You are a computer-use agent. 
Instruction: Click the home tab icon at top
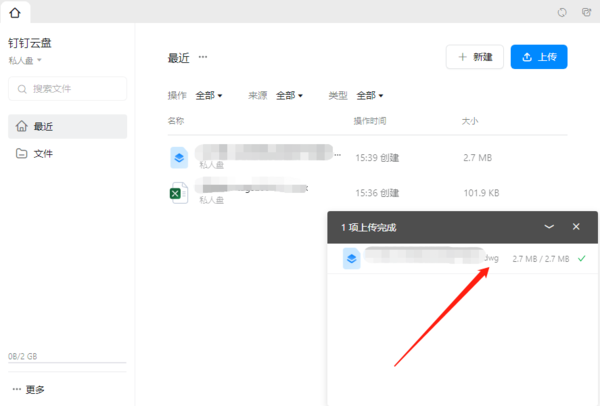14,13
